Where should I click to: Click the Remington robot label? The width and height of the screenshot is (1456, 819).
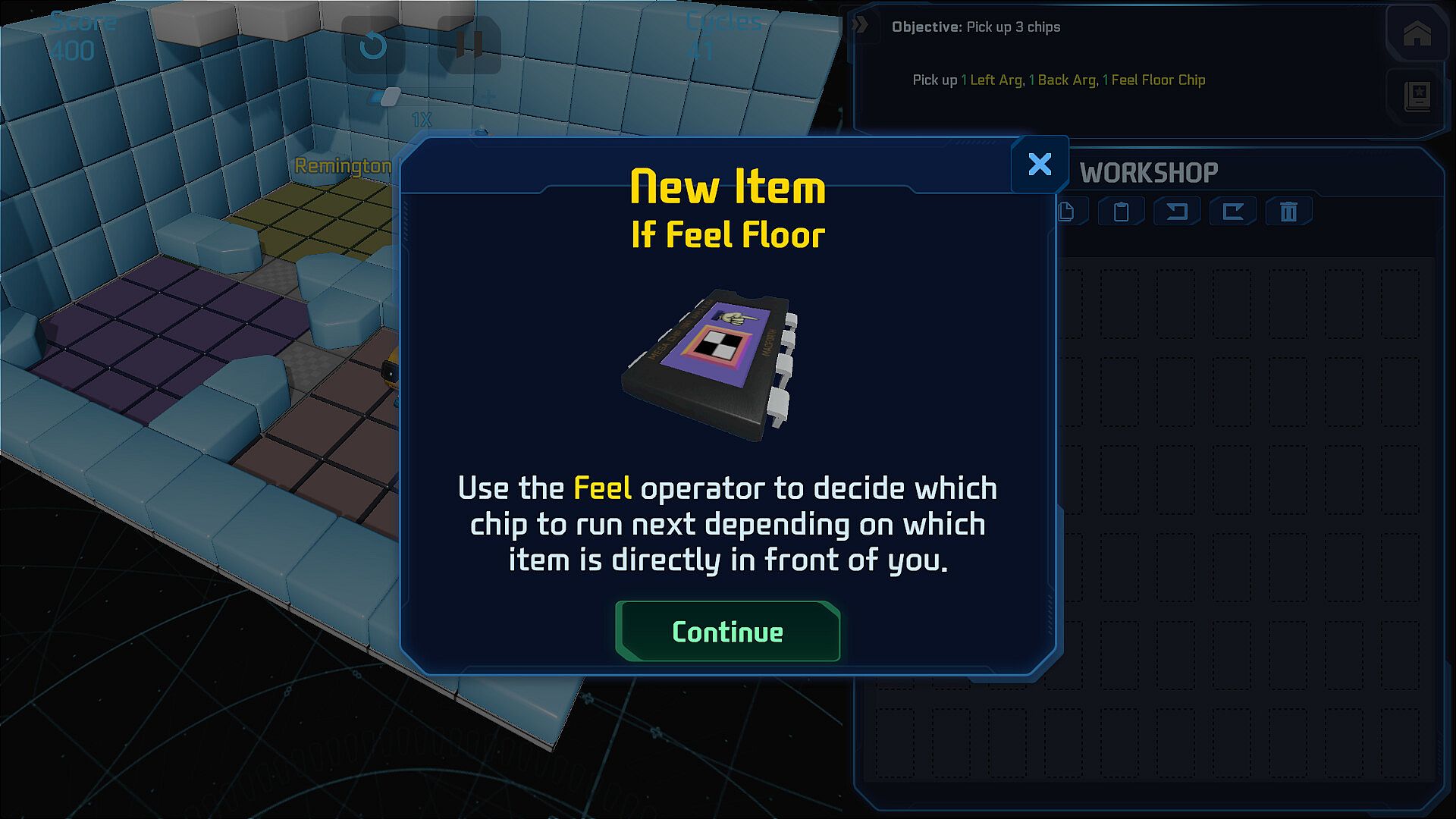point(343,165)
